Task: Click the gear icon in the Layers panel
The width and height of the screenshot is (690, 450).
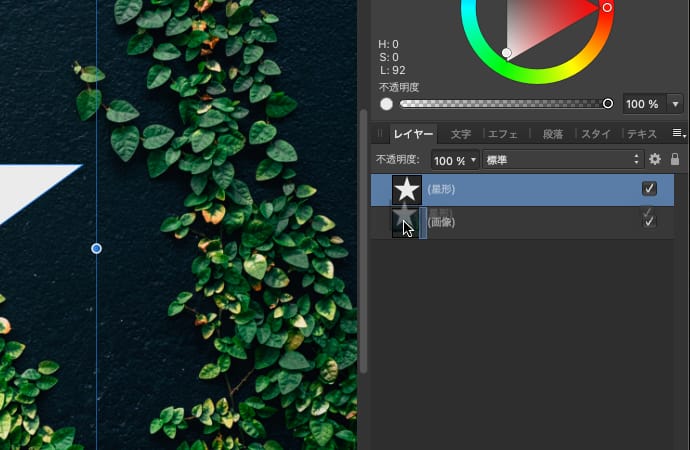Action: pyautogui.click(x=656, y=159)
